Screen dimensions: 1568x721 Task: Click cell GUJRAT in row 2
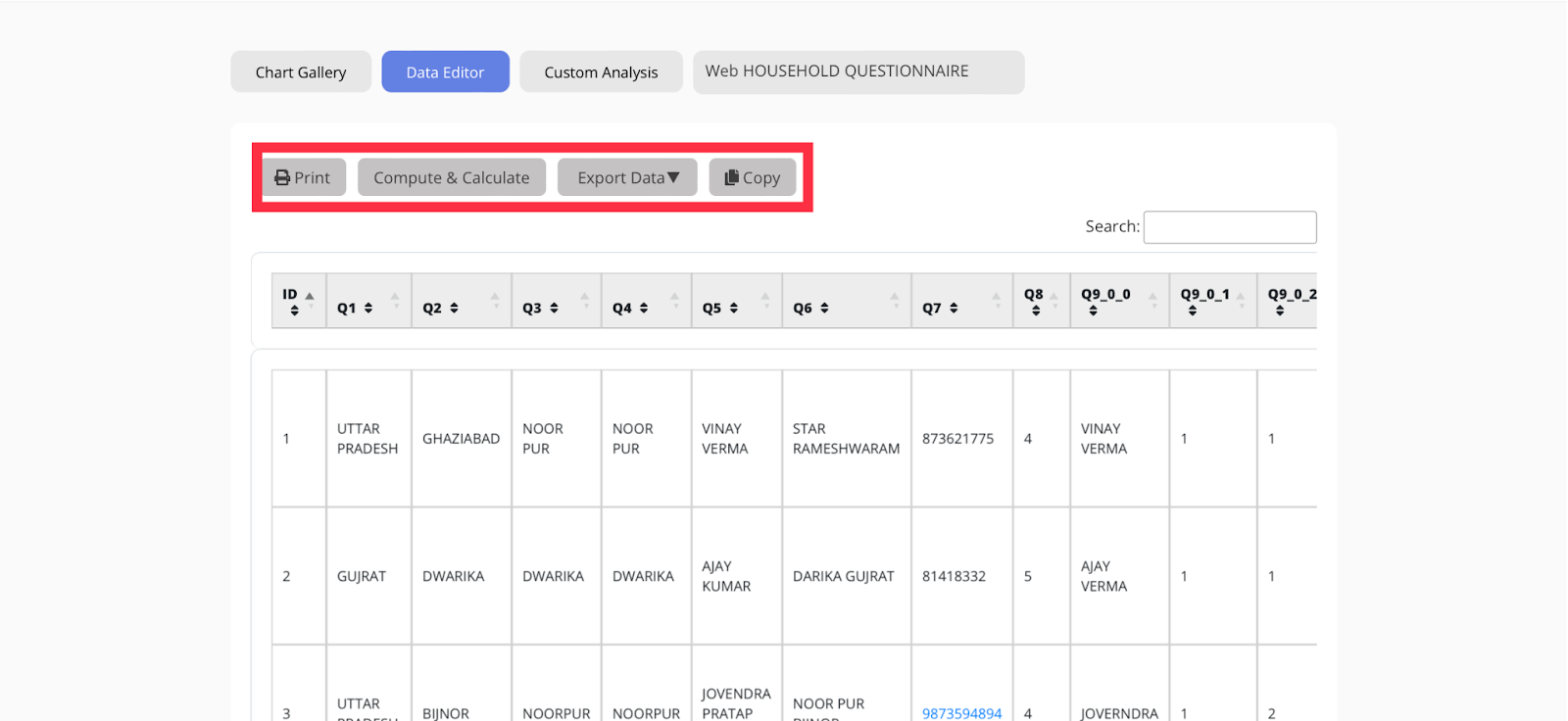[x=368, y=576]
